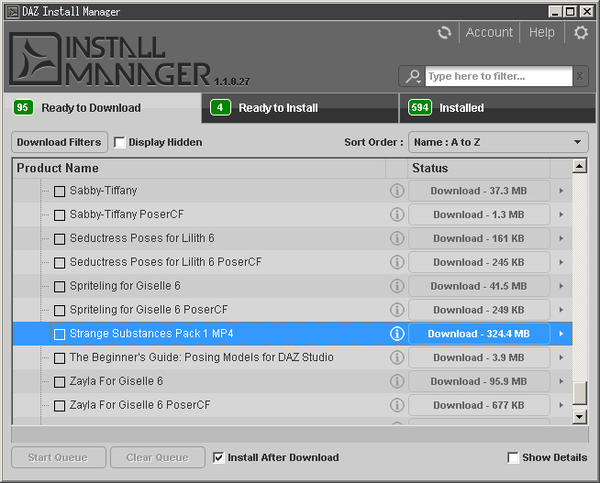
Task: Check Strange Substances Pack 1 MP4 checkbox
Action: [x=59, y=334]
